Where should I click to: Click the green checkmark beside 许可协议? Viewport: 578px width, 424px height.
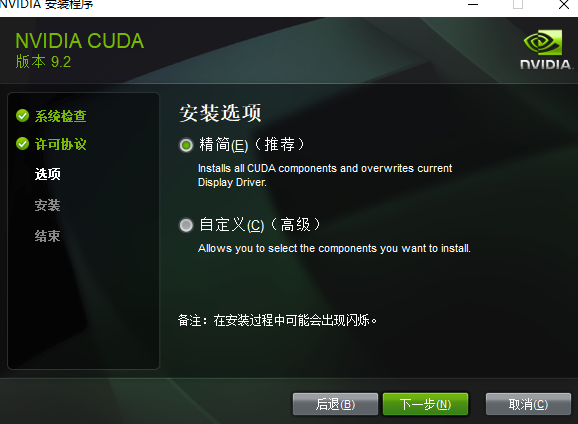click(x=22, y=144)
